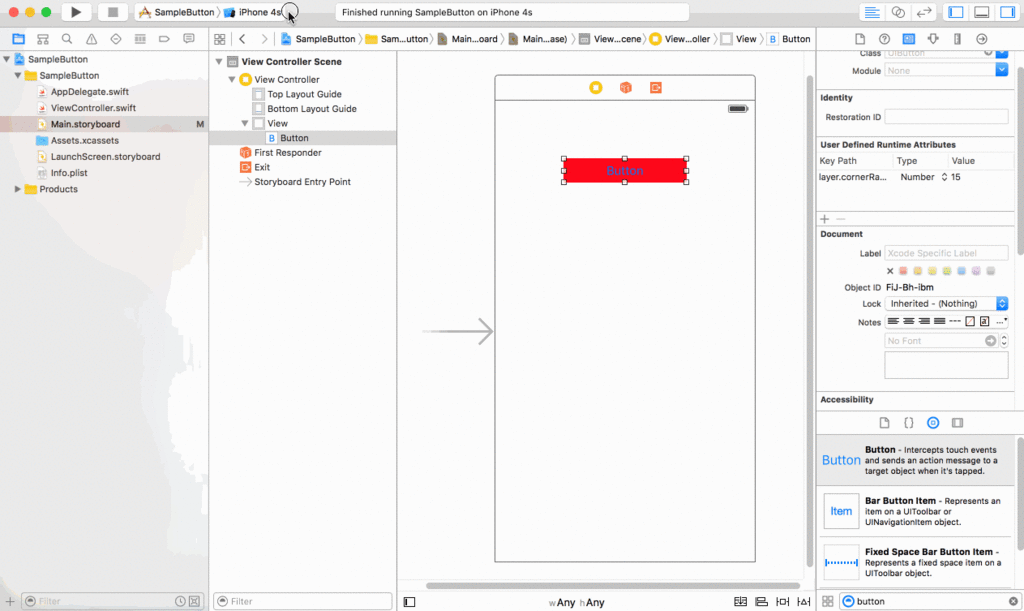Select First Responder in outline
The image size is (1024, 611).
click(287, 152)
